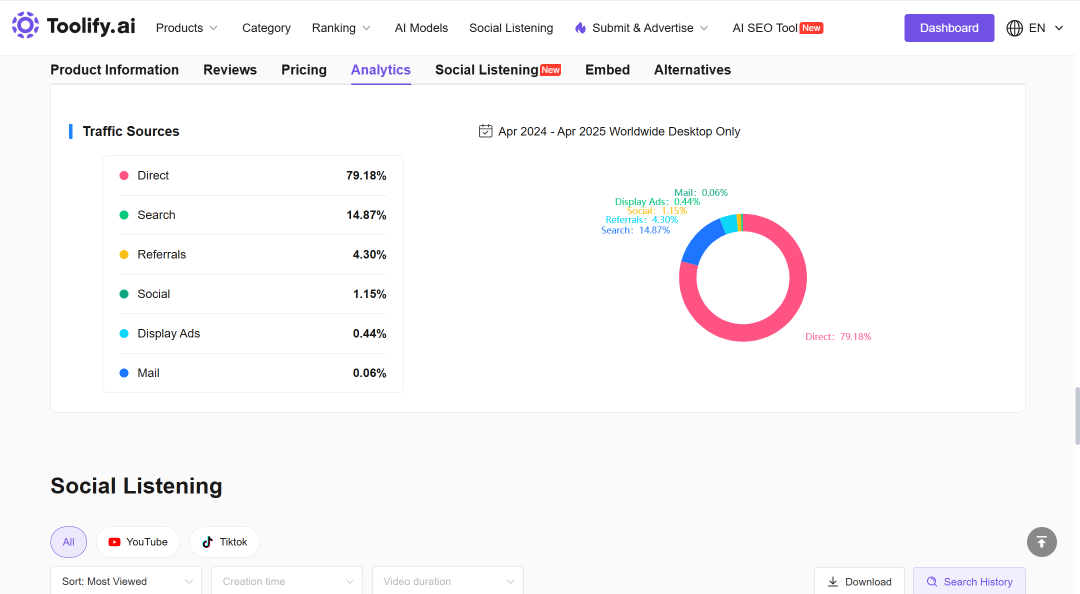Click the back-to-top arrow icon
Screen dimensions: 1080x594
[x=1042, y=542]
